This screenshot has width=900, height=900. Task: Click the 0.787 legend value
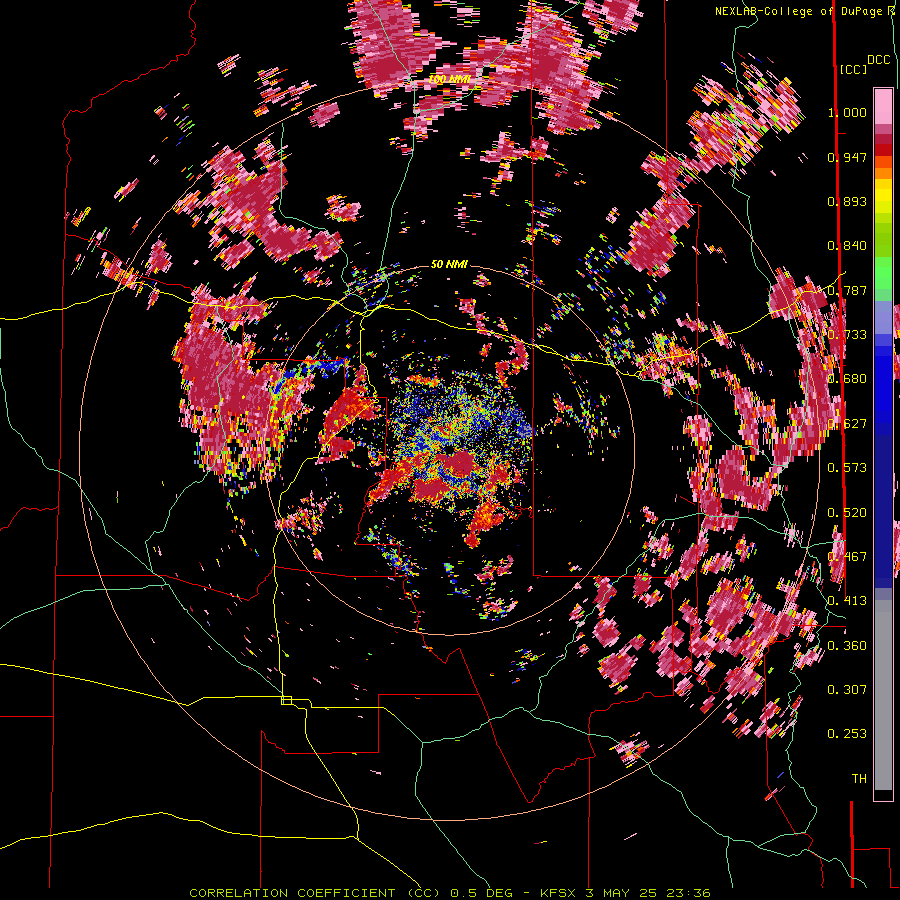(847, 290)
